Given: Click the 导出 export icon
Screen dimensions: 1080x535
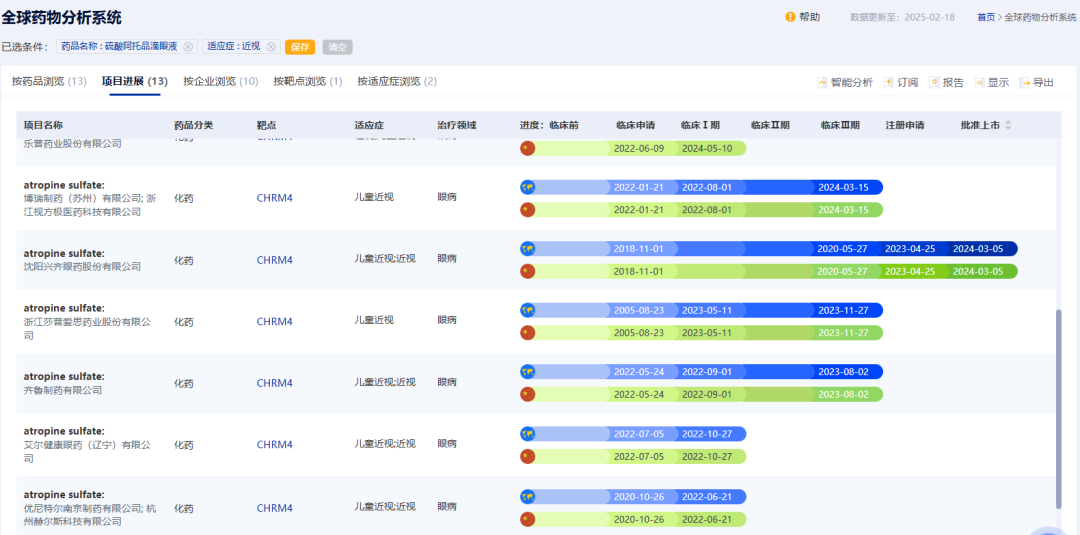Looking at the screenshot, I should click(1025, 83).
